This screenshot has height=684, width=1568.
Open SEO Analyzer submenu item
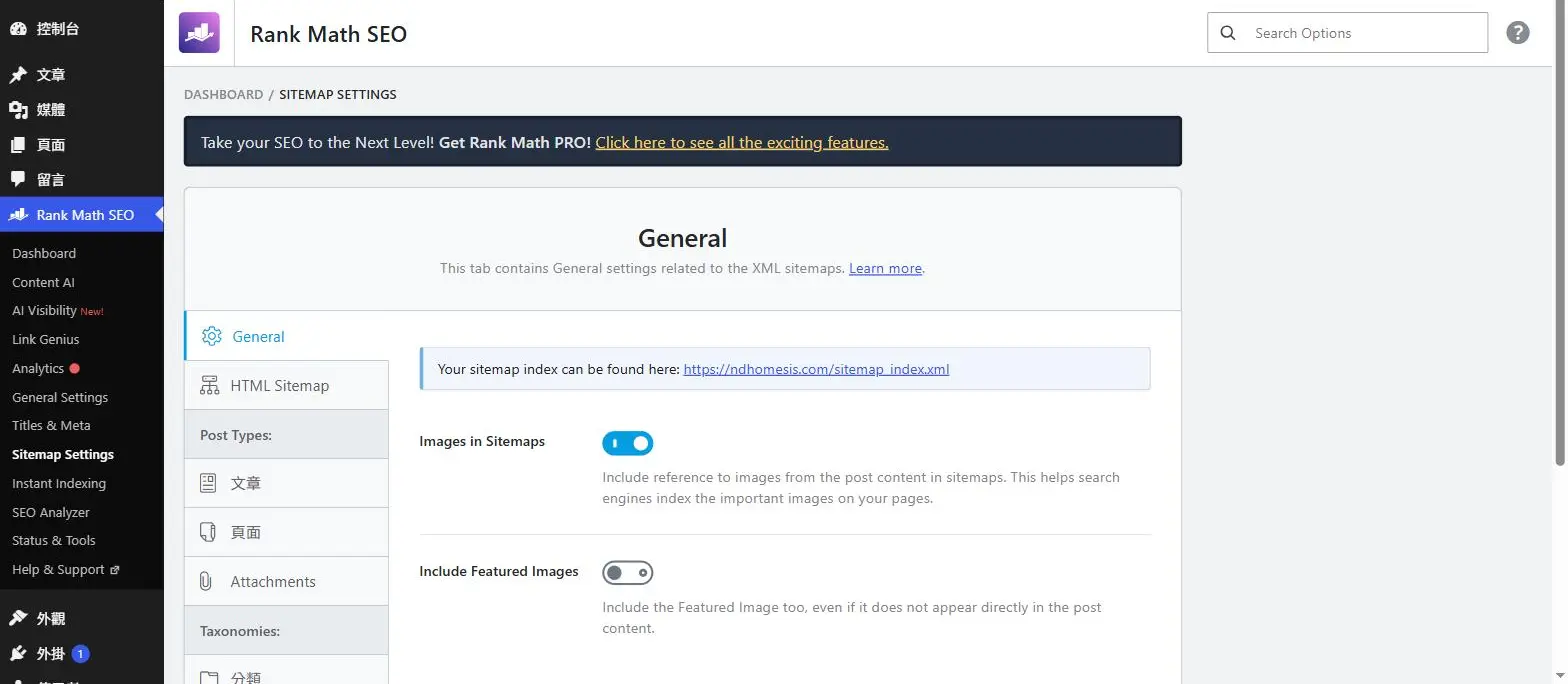51,512
